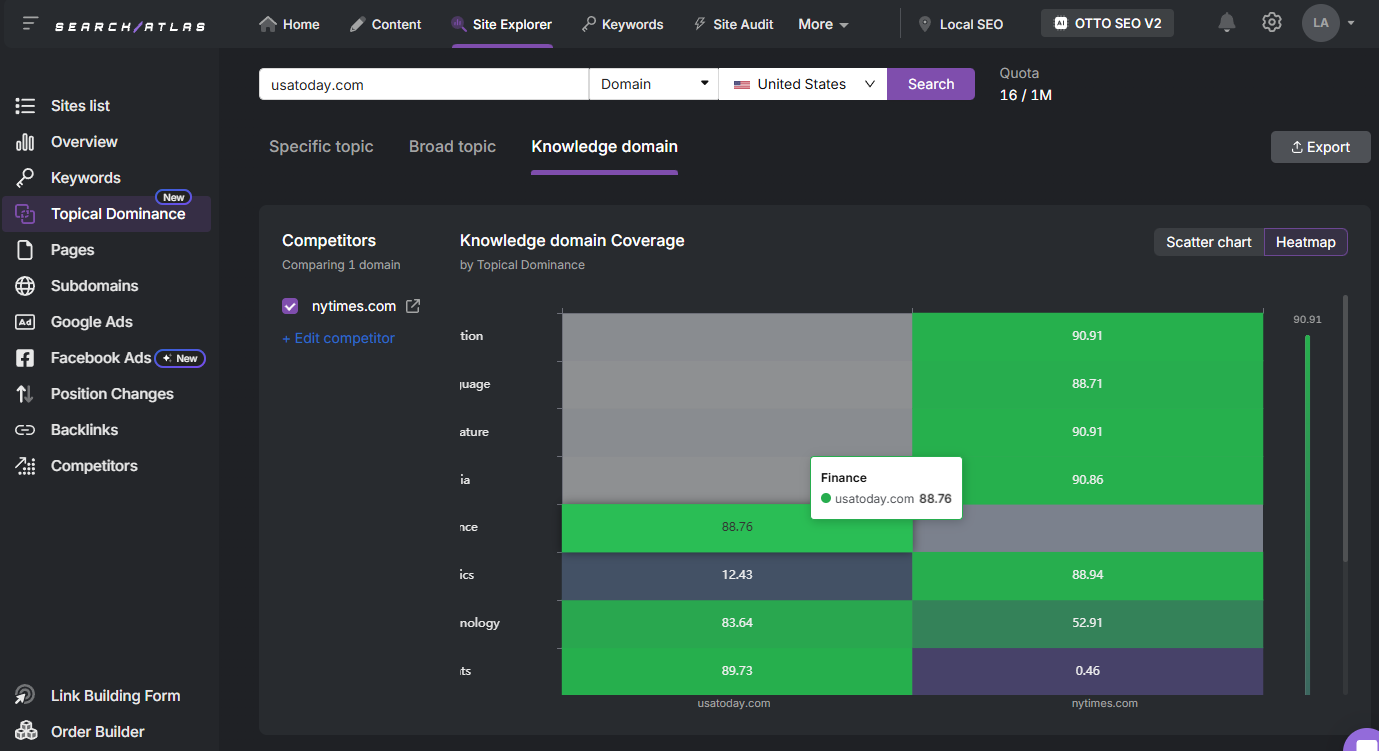The image size is (1379, 751).
Task: Click the Keywords magnifier icon in sidebar
Action: (x=24, y=177)
